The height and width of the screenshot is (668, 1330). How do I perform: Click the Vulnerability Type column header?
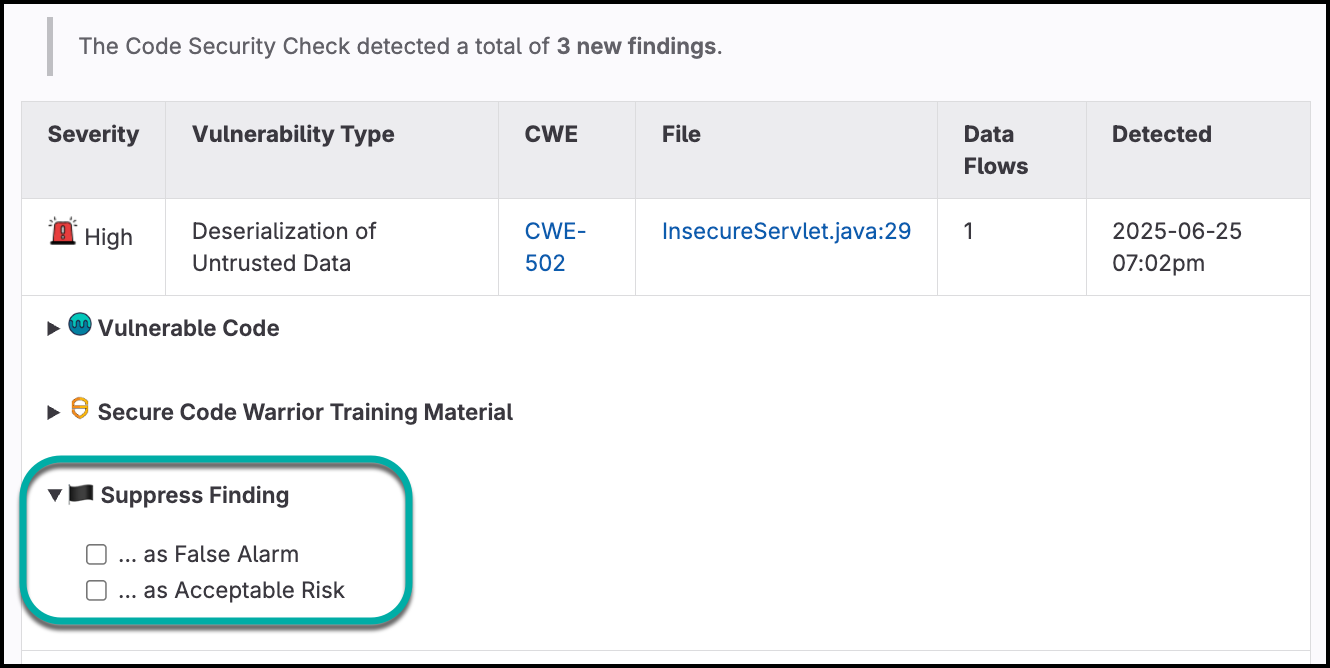point(293,134)
